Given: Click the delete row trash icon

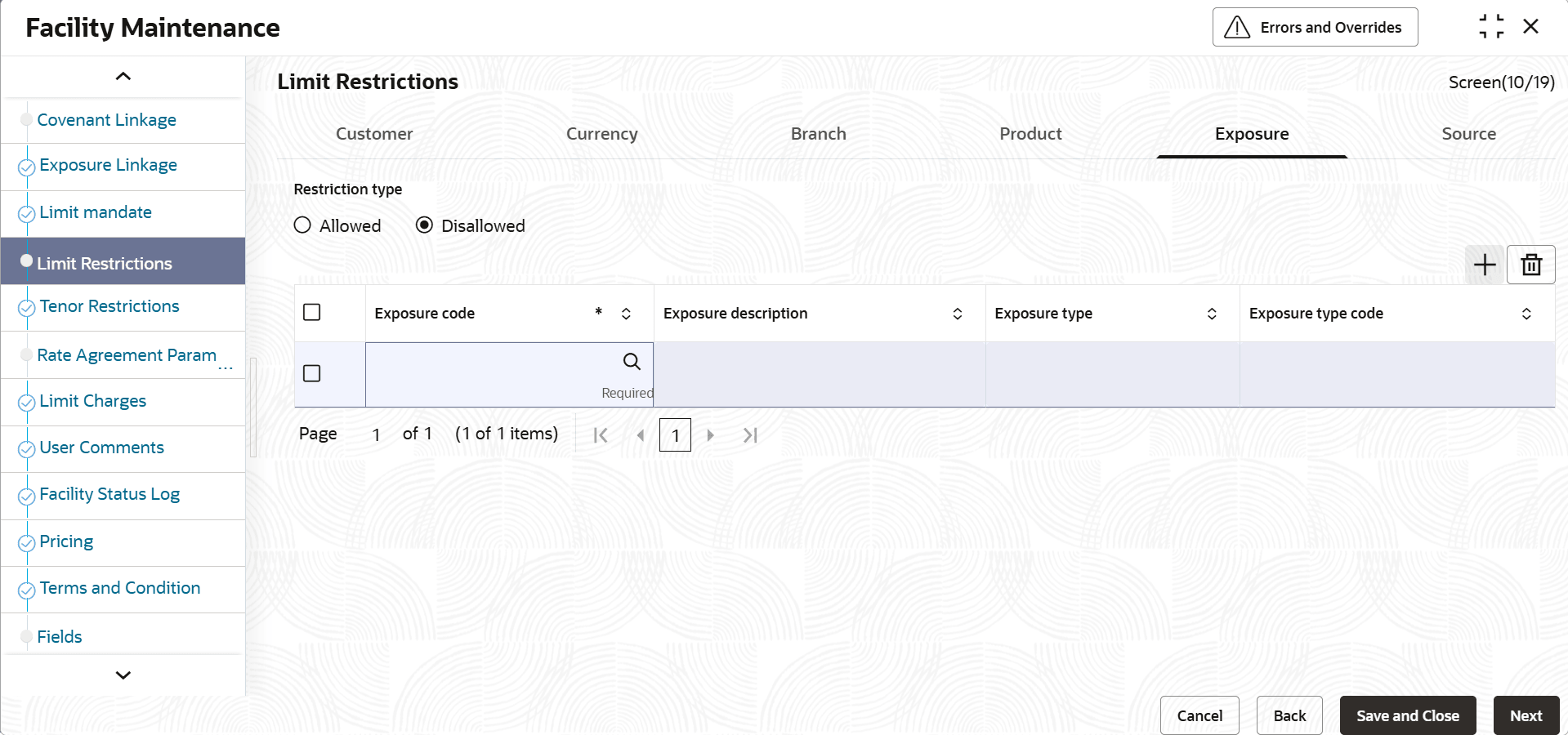Looking at the screenshot, I should point(1530,265).
